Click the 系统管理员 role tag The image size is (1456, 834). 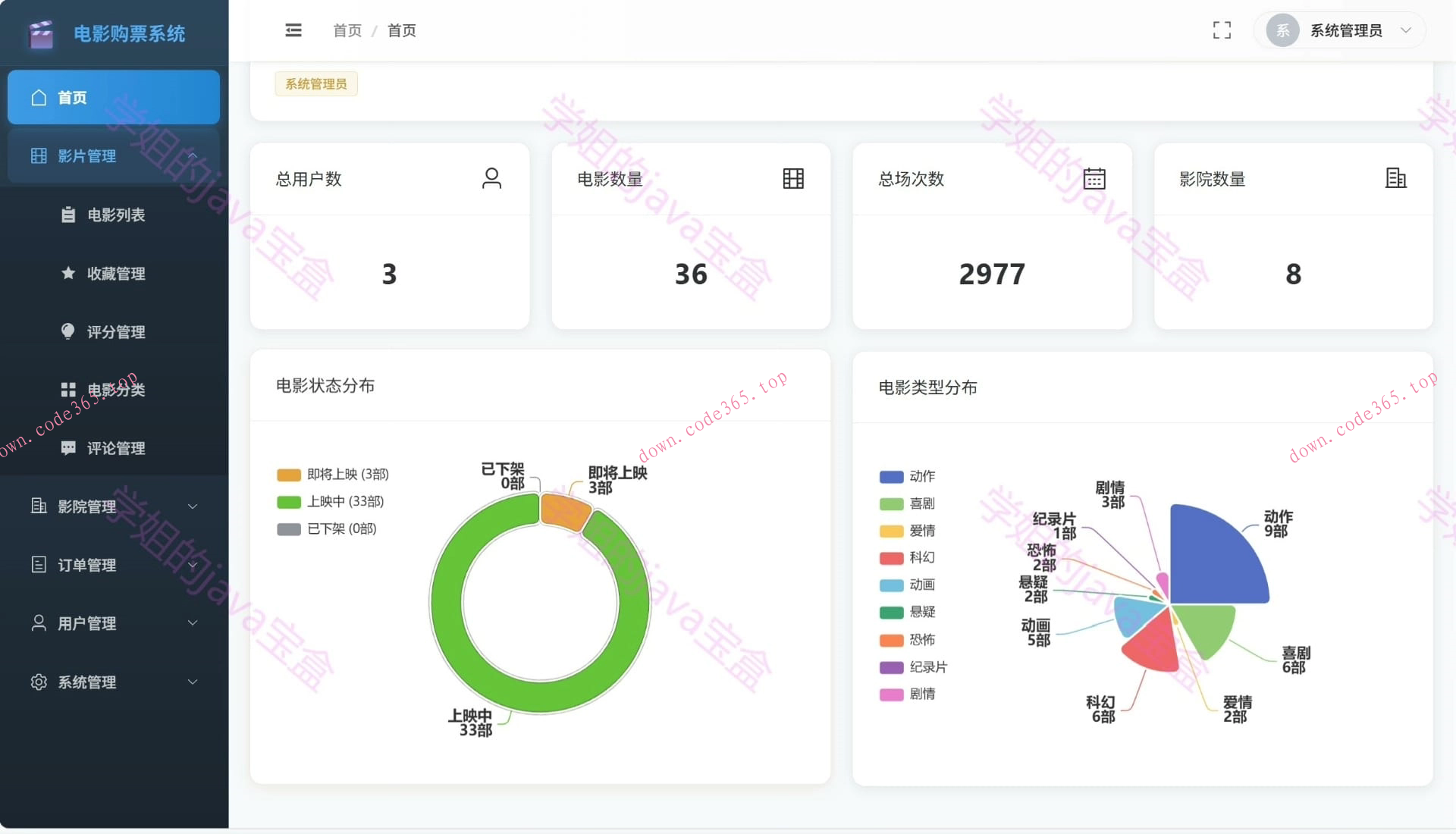(316, 84)
